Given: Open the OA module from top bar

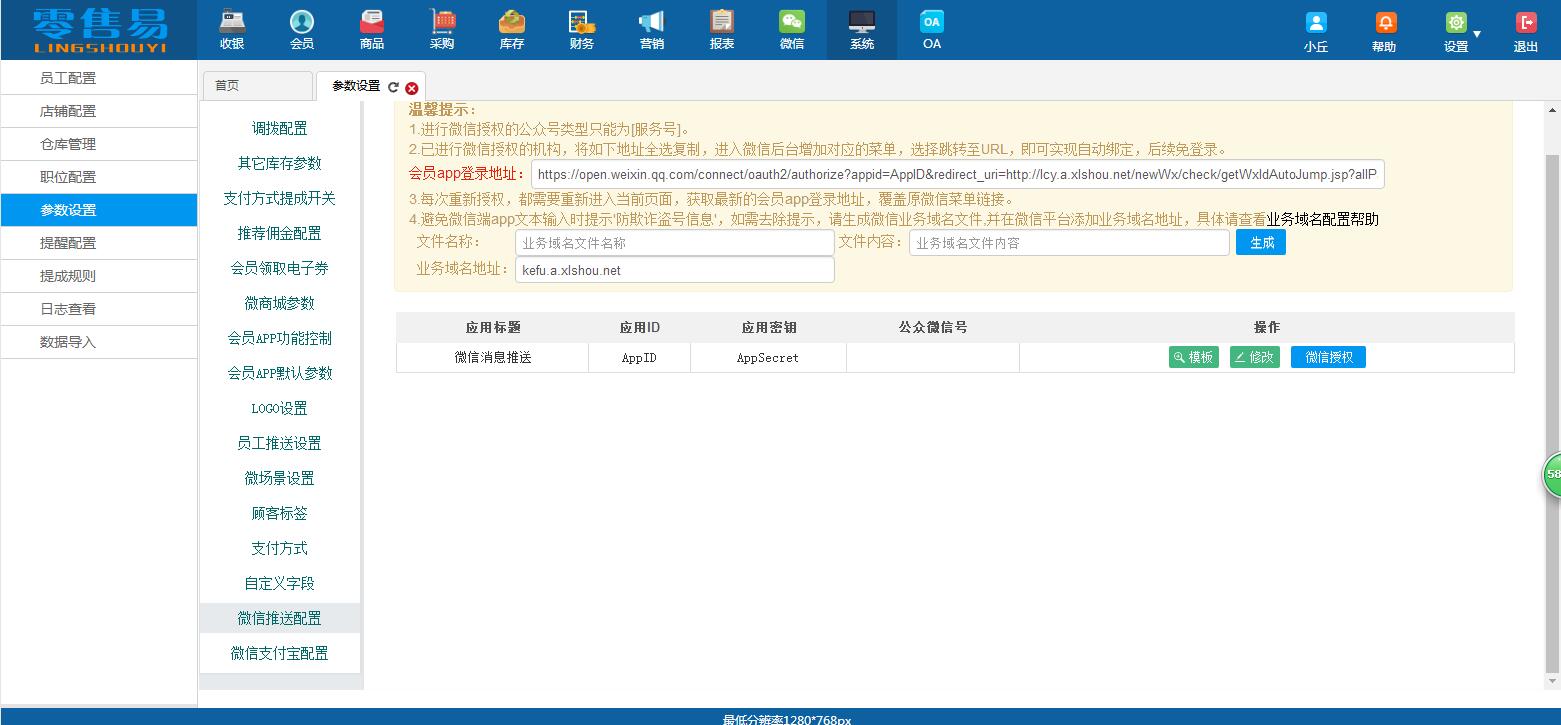Looking at the screenshot, I should (x=931, y=27).
